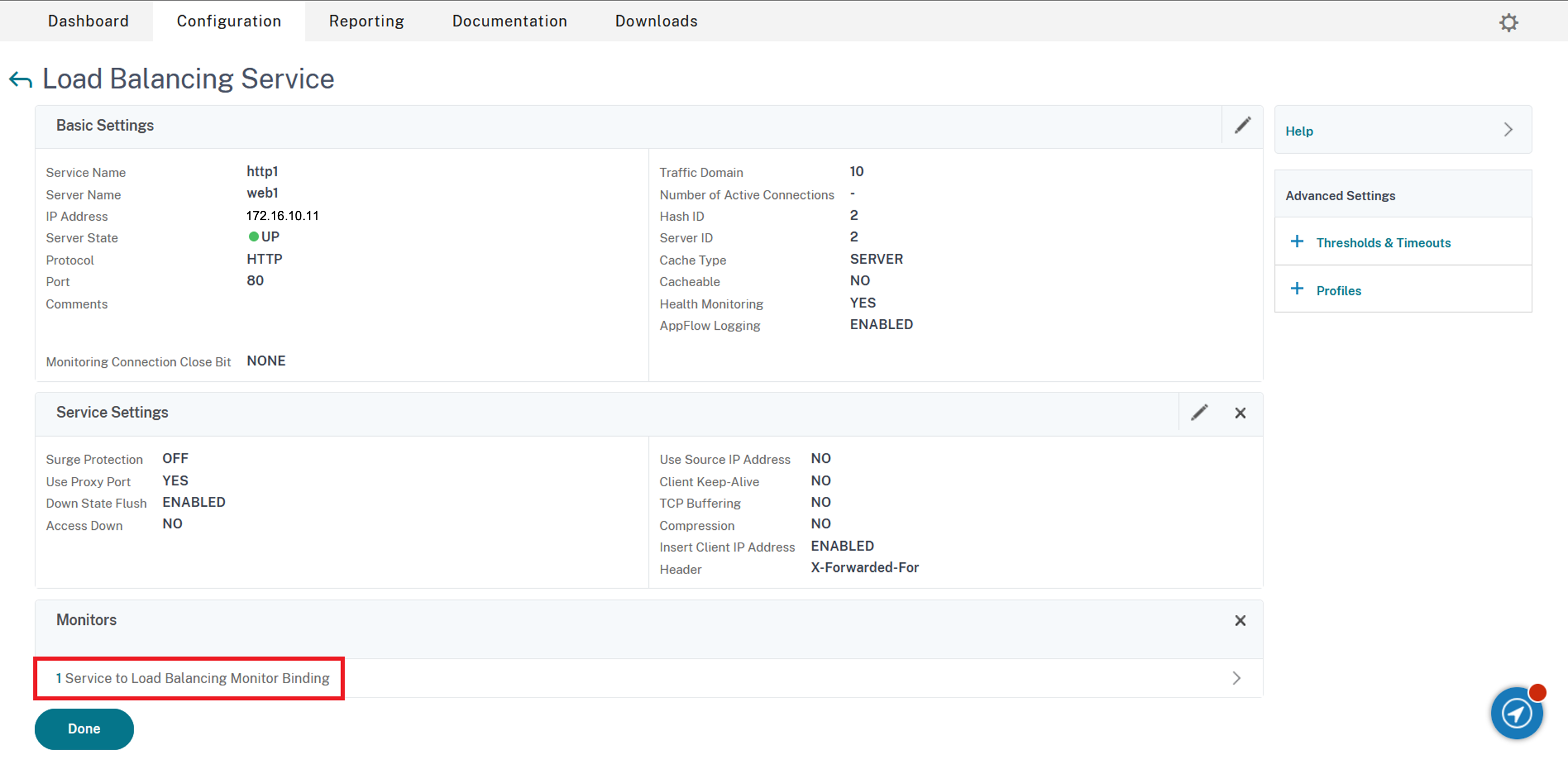Open the gear settings menu
The image size is (1568, 763).
[1508, 22]
